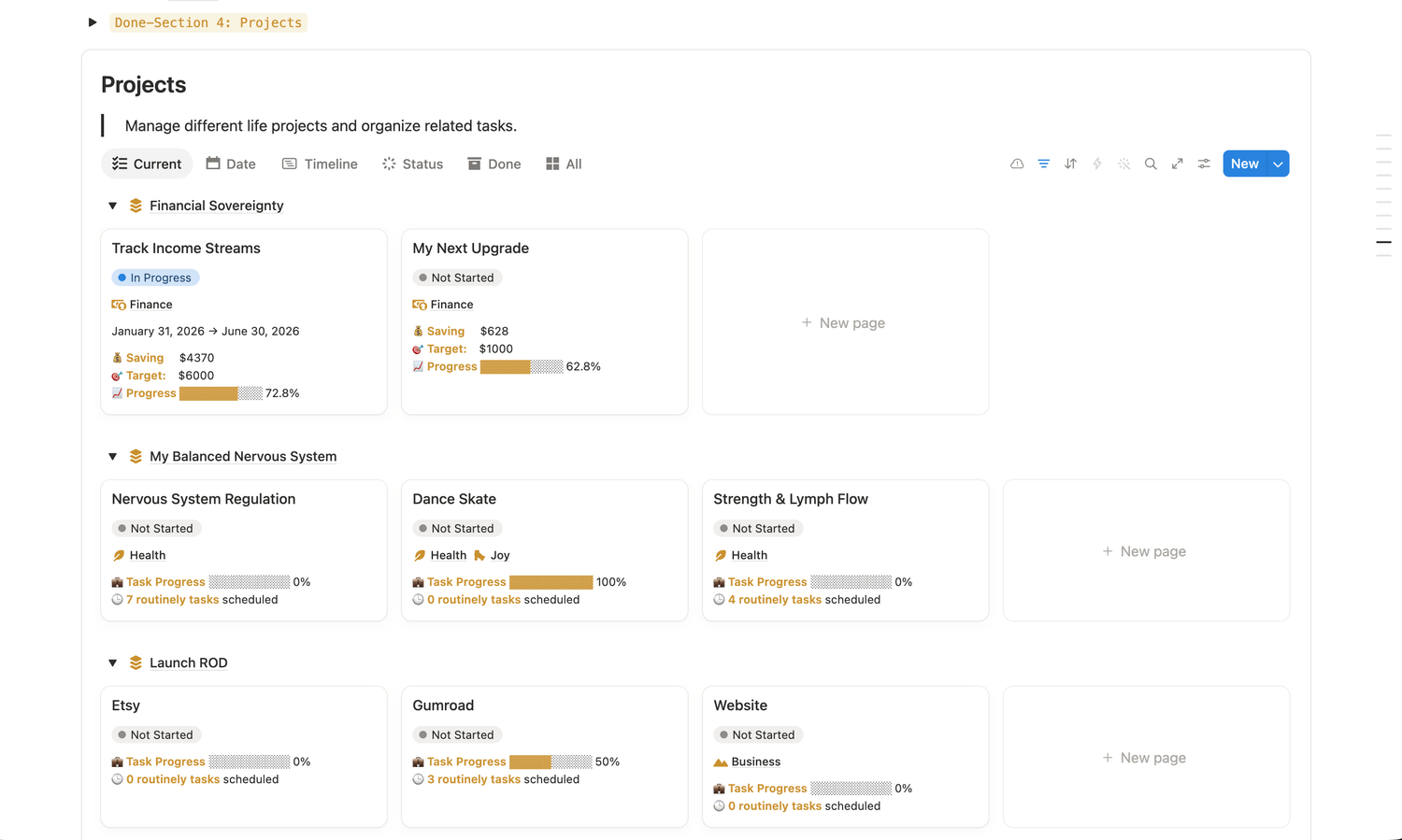This screenshot has height=840, width=1402.
Task: Open the Dance Skate project card
Action: (x=544, y=550)
